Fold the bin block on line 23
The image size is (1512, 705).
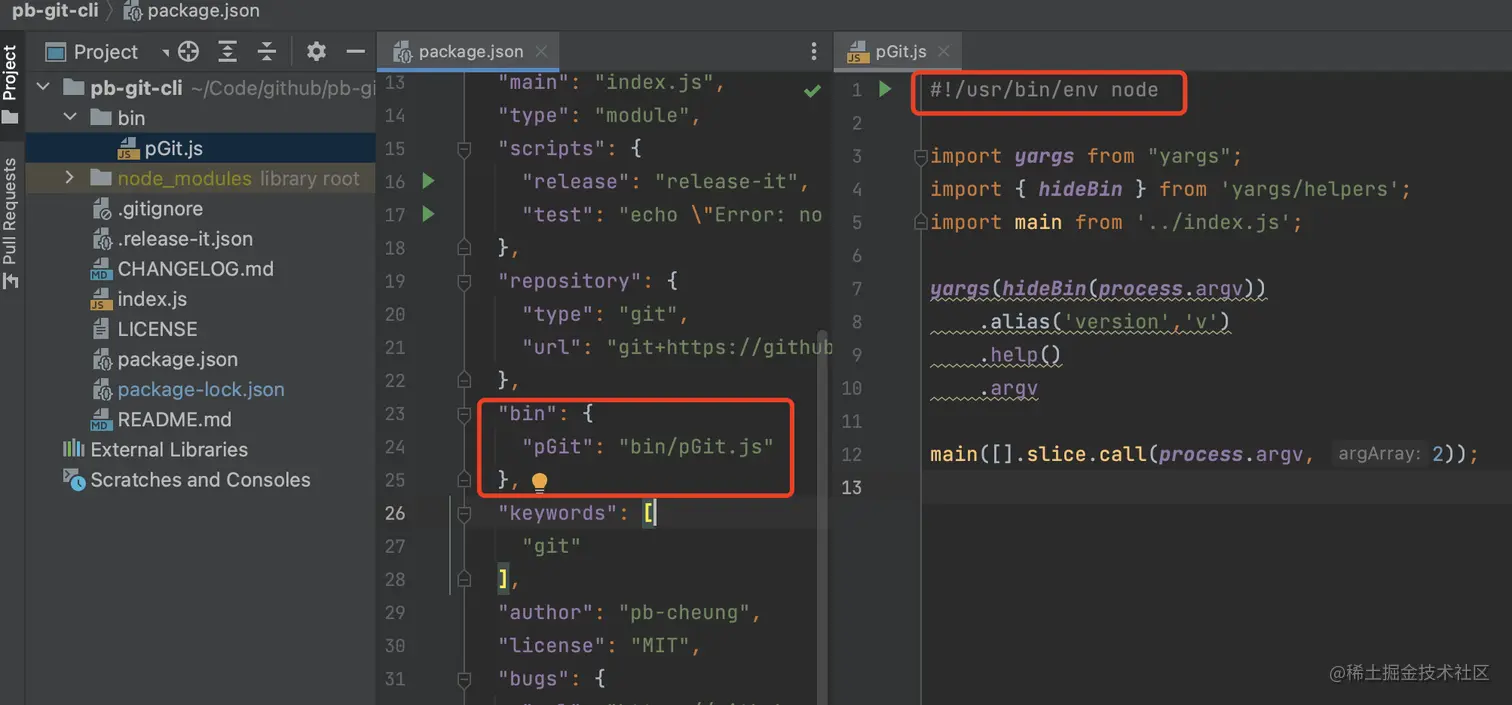click(x=464, y=413)
